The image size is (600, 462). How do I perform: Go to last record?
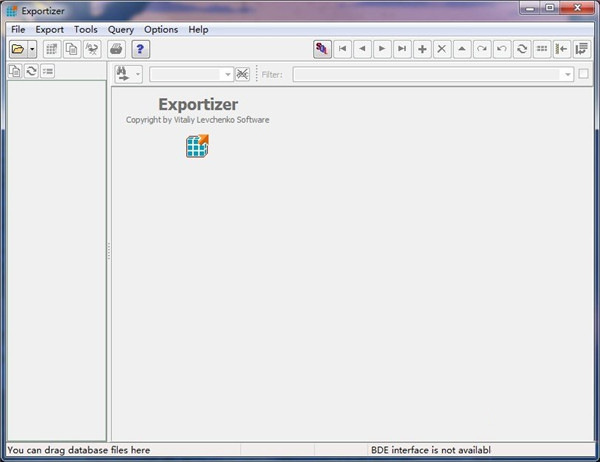pos(402,49)
